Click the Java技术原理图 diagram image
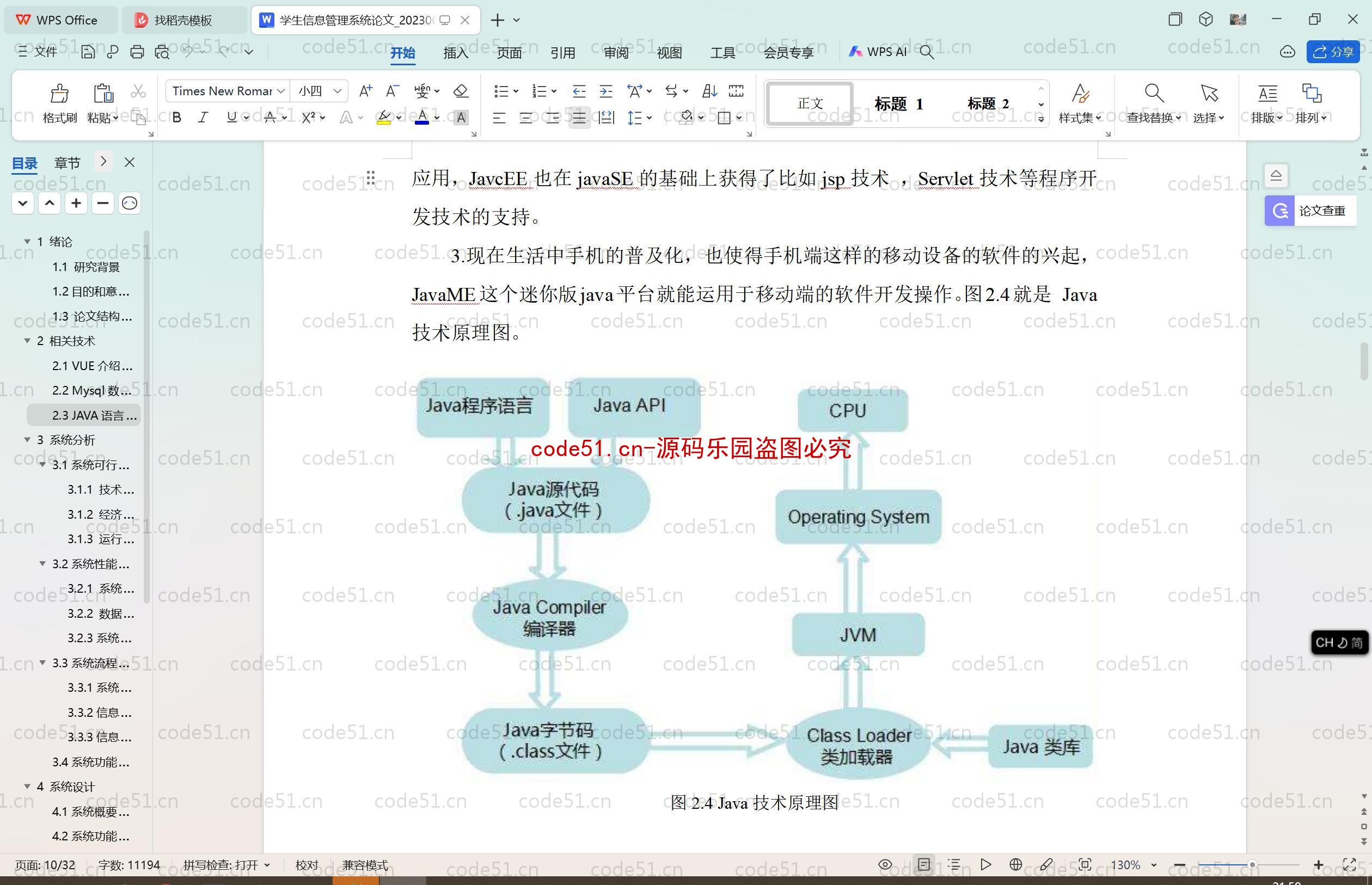This screenshot has width=1372, height=885. pyautogui.click(x=754, y=578)
